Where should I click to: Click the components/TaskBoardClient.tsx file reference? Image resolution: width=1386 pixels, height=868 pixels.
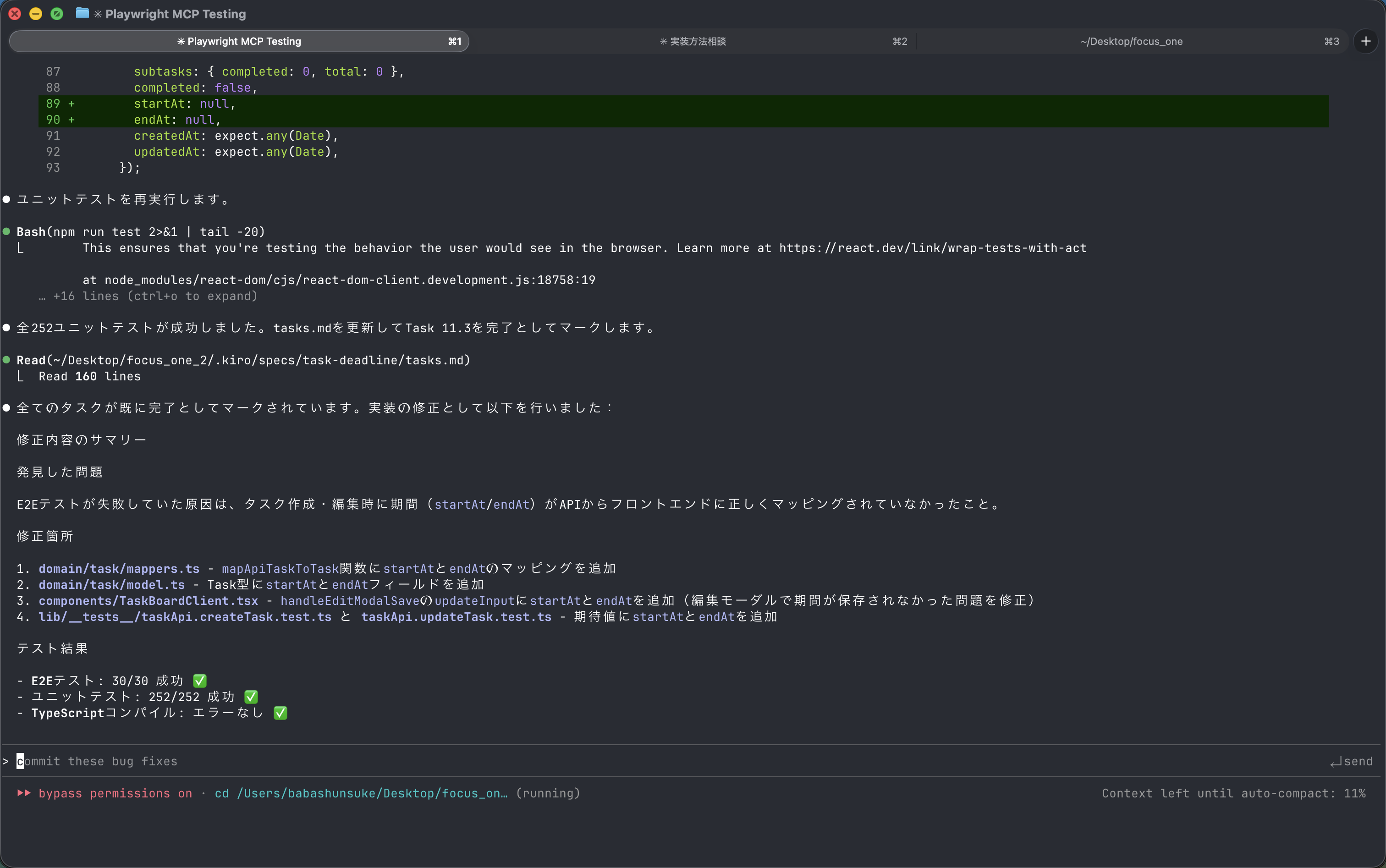coord(148,600)
